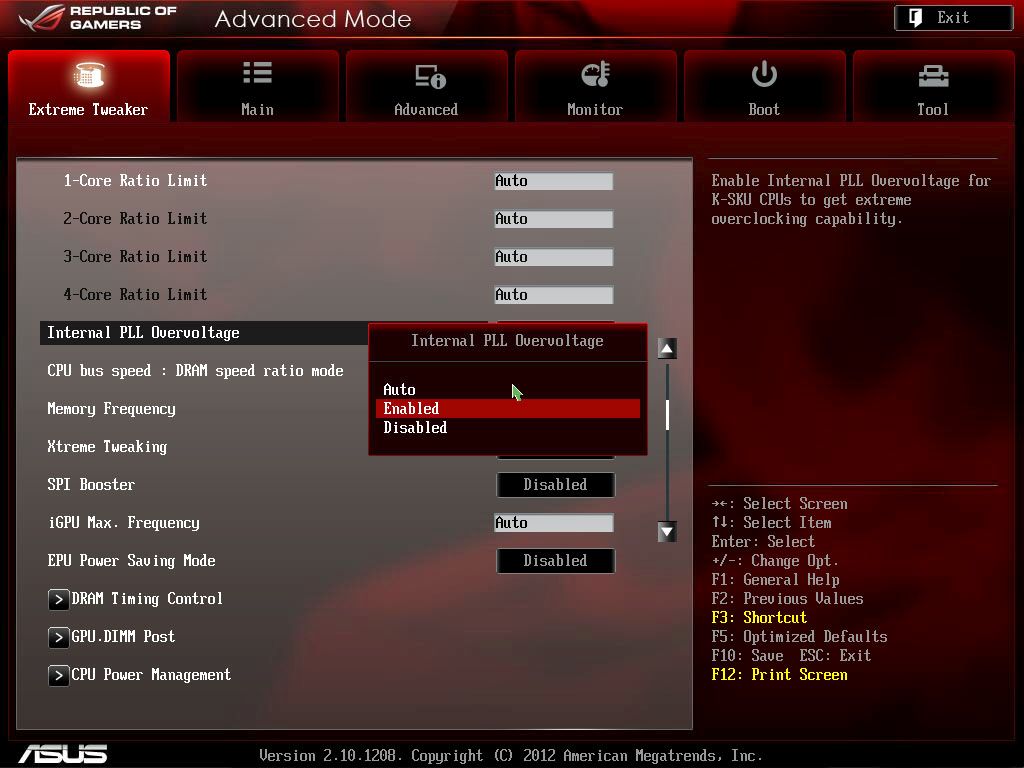The width and height of the screenshot is (1024, 768).
Task: Click the Boot tab power icon
Action: point(764,73)
